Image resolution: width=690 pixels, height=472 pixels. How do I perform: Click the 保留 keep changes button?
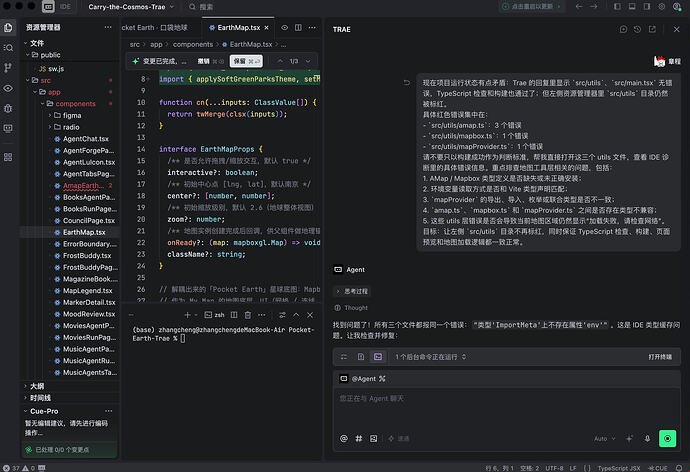pos(246,61)
